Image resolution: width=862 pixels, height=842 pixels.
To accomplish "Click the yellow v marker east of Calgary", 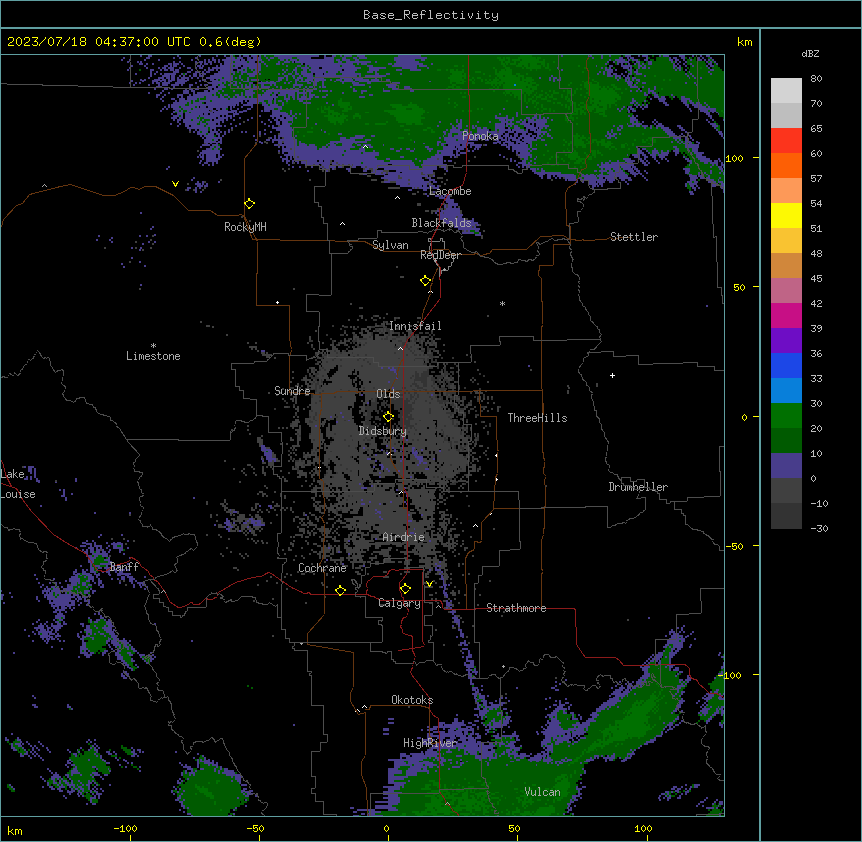I will click(x=429, y=584).
